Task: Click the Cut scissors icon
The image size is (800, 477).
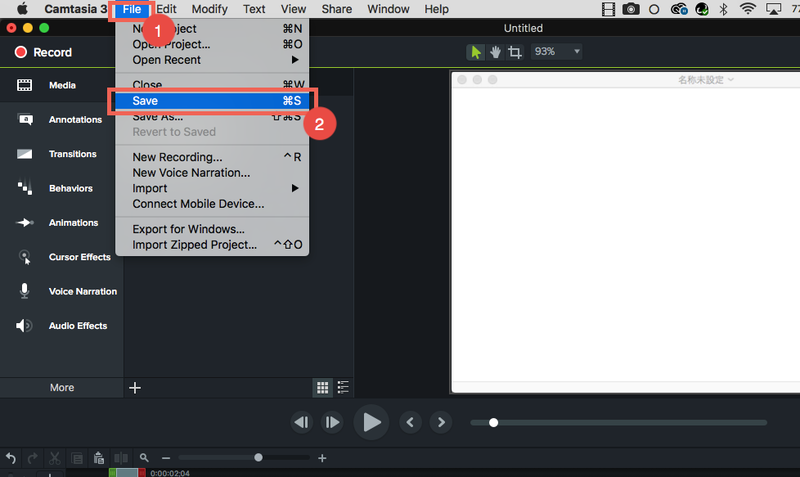Action: pyautogui.click(x=54, y=458)
